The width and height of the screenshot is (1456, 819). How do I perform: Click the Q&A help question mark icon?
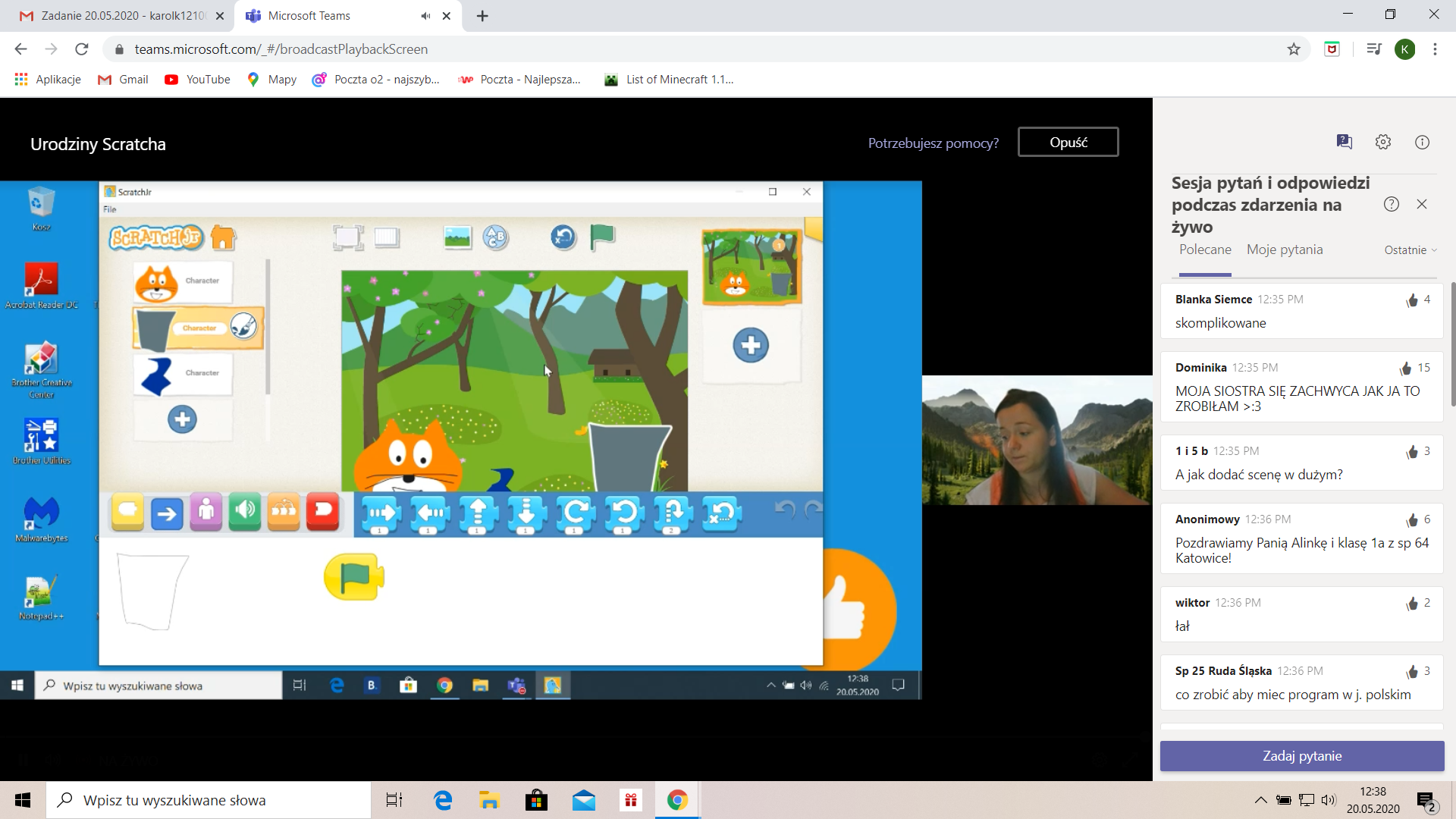1391,204
